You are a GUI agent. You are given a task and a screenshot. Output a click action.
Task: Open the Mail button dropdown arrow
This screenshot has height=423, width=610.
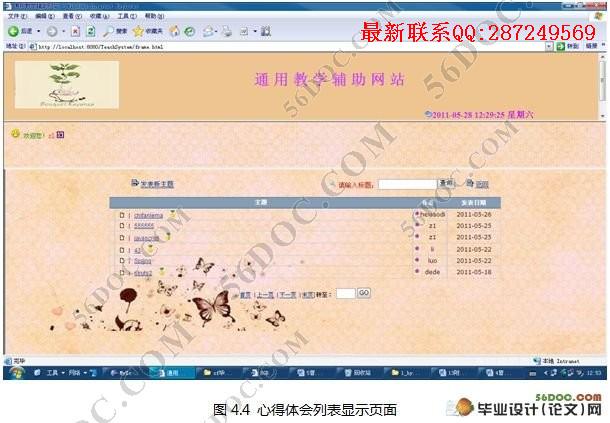pos(217,31)
